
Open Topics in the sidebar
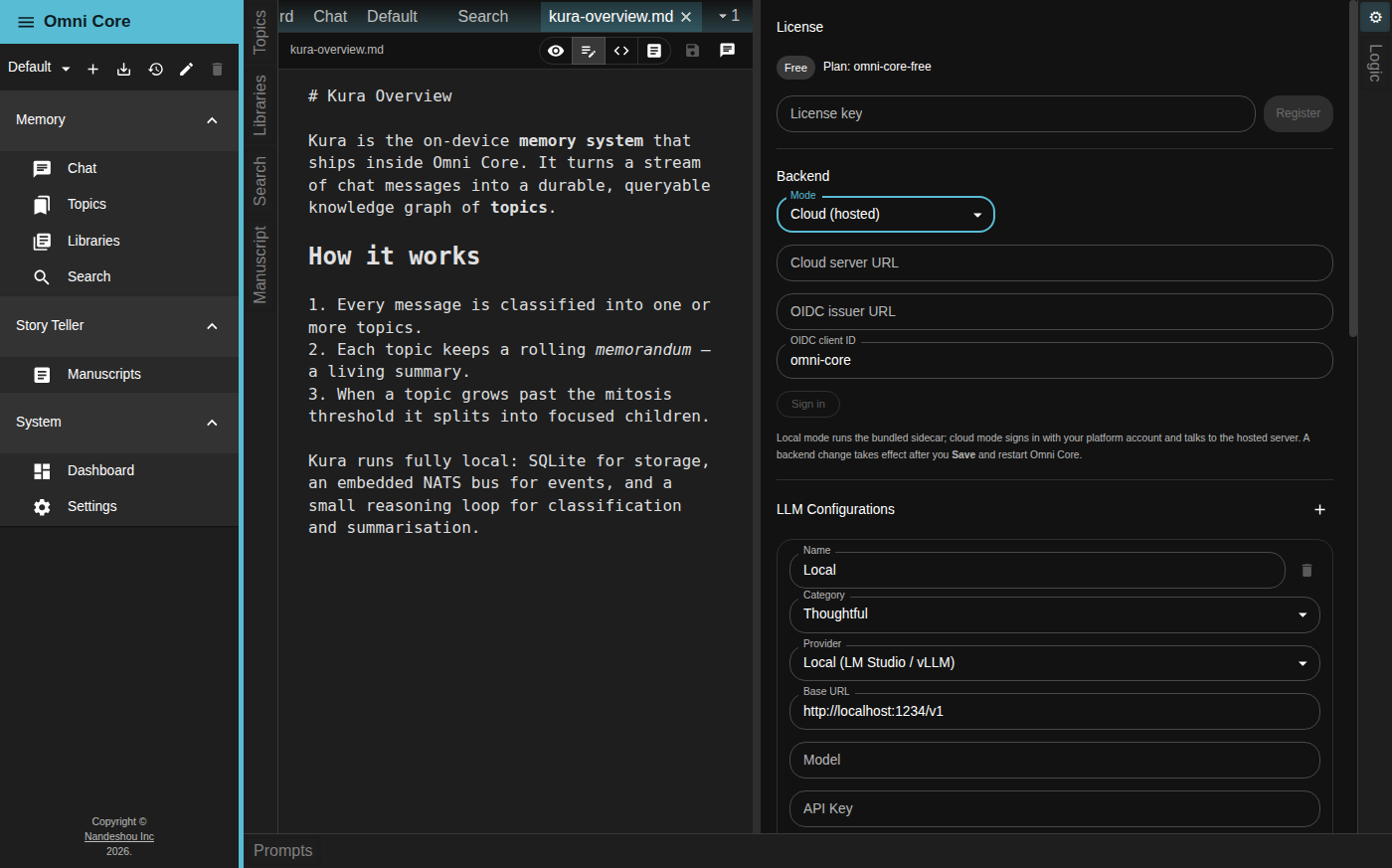point(119,204)
